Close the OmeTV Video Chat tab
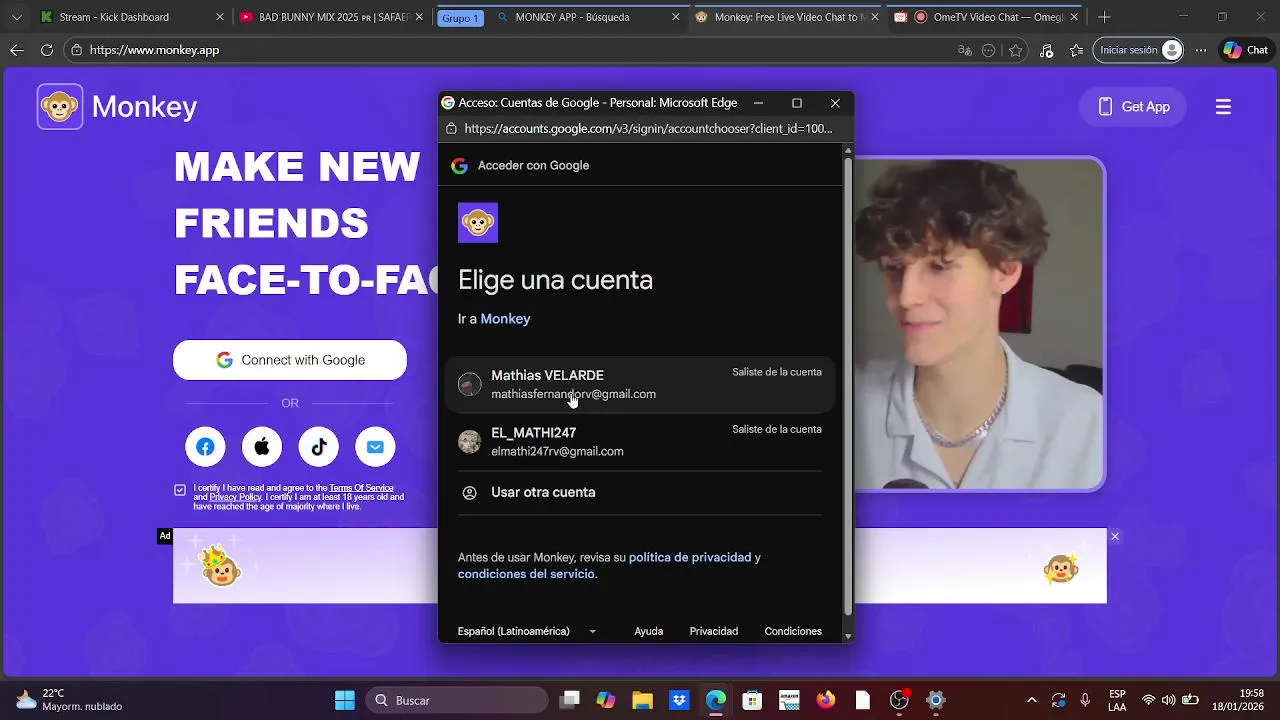This screenshot has width=1280, height=720. (x=1074, y=17)
